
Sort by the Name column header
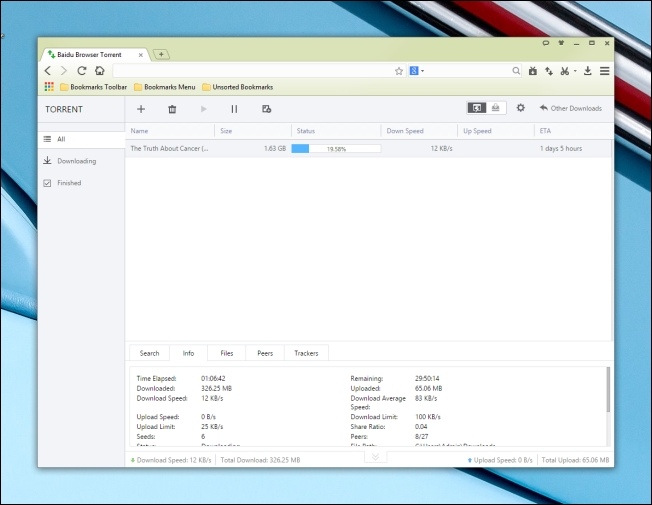[x=170, y=131]
